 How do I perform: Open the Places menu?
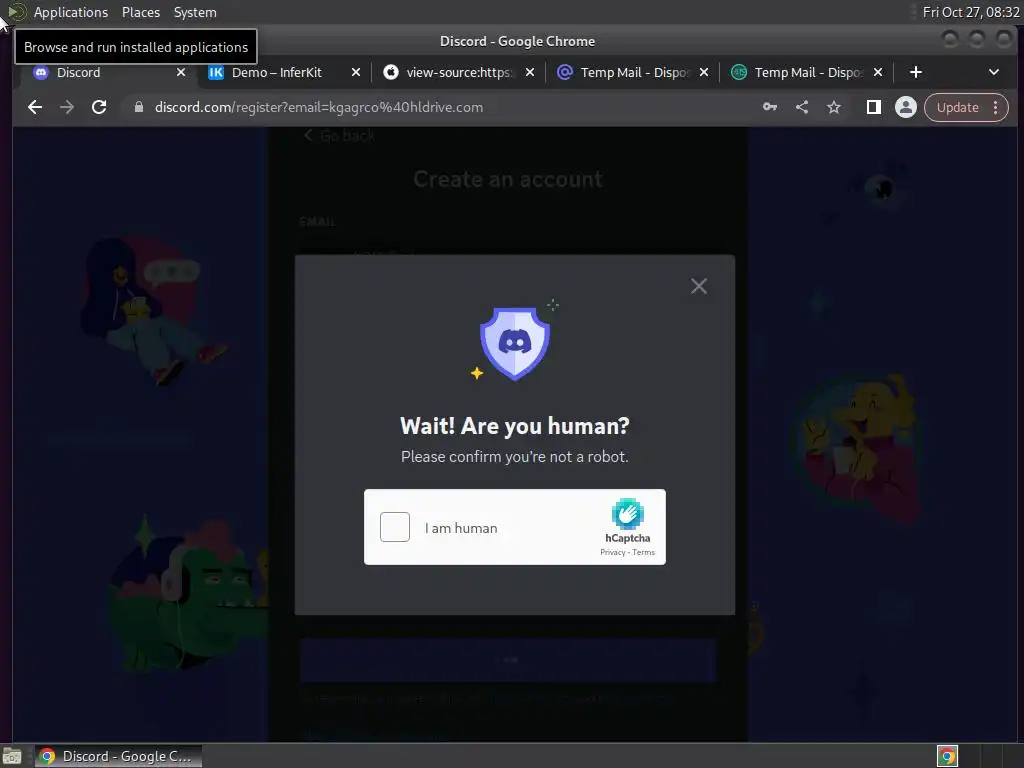click(x=140, y=12)
